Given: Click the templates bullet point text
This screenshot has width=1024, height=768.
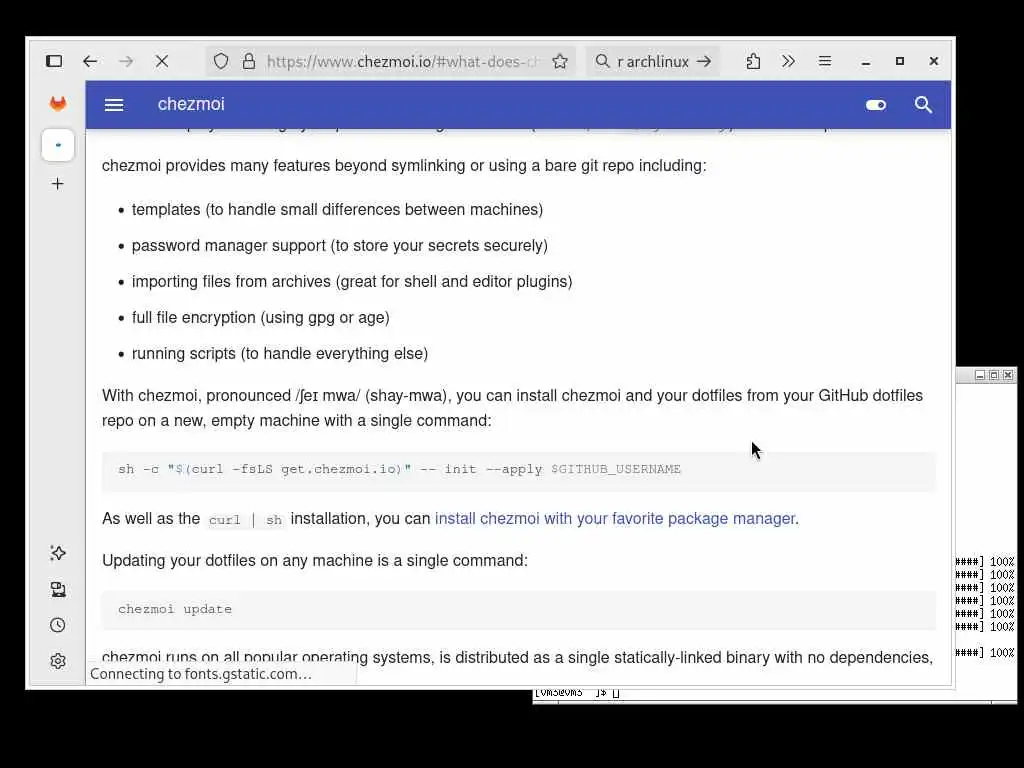Looking at the screenshot, I should [x=338, y=210].
